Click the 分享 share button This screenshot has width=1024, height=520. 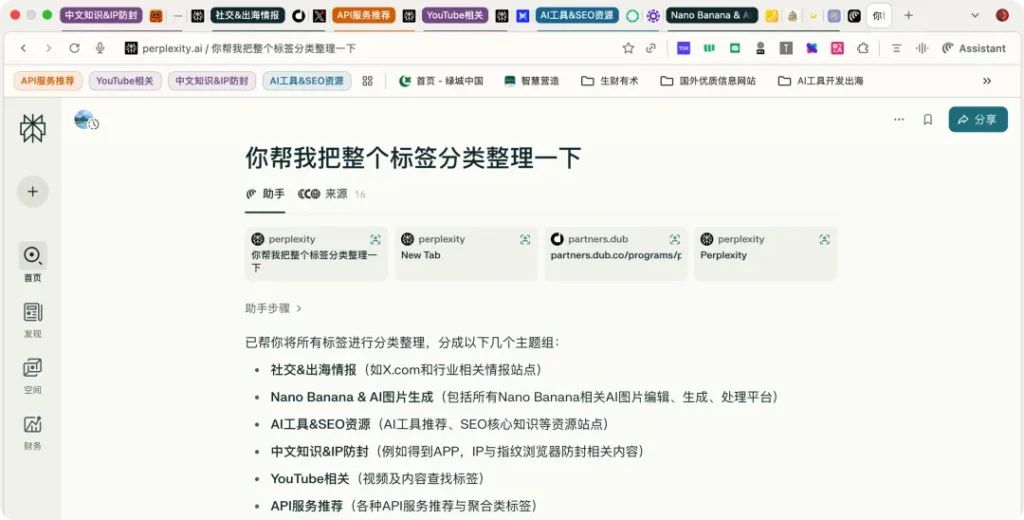click(x=978, y=120)
